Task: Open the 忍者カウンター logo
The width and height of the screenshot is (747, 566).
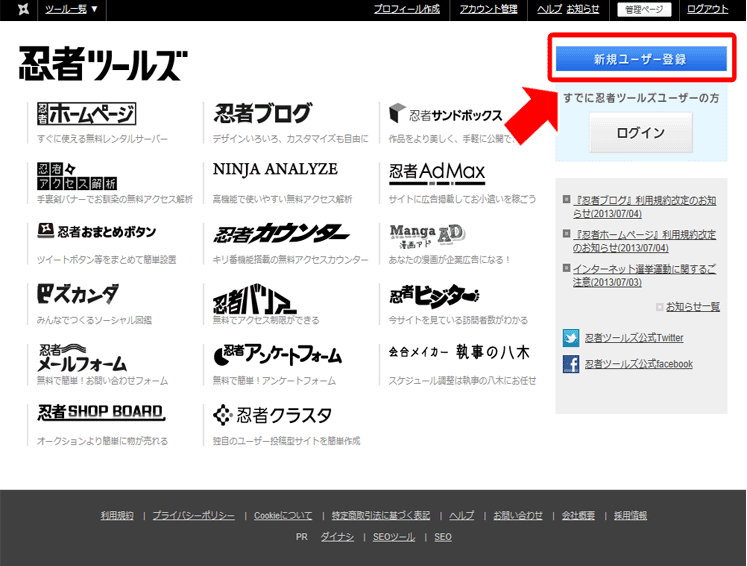Action: 281,233
